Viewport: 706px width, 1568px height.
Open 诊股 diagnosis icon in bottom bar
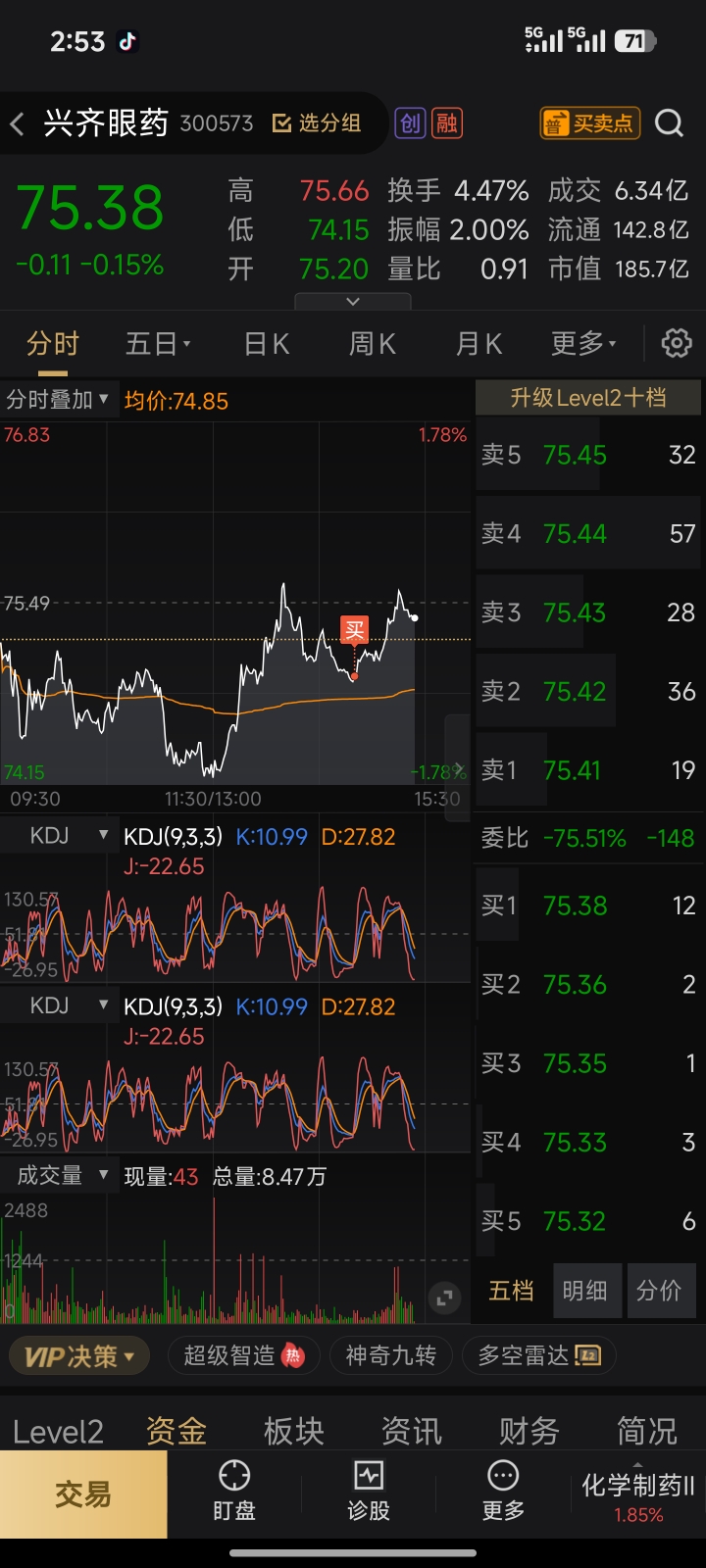tap(369, 1493)
